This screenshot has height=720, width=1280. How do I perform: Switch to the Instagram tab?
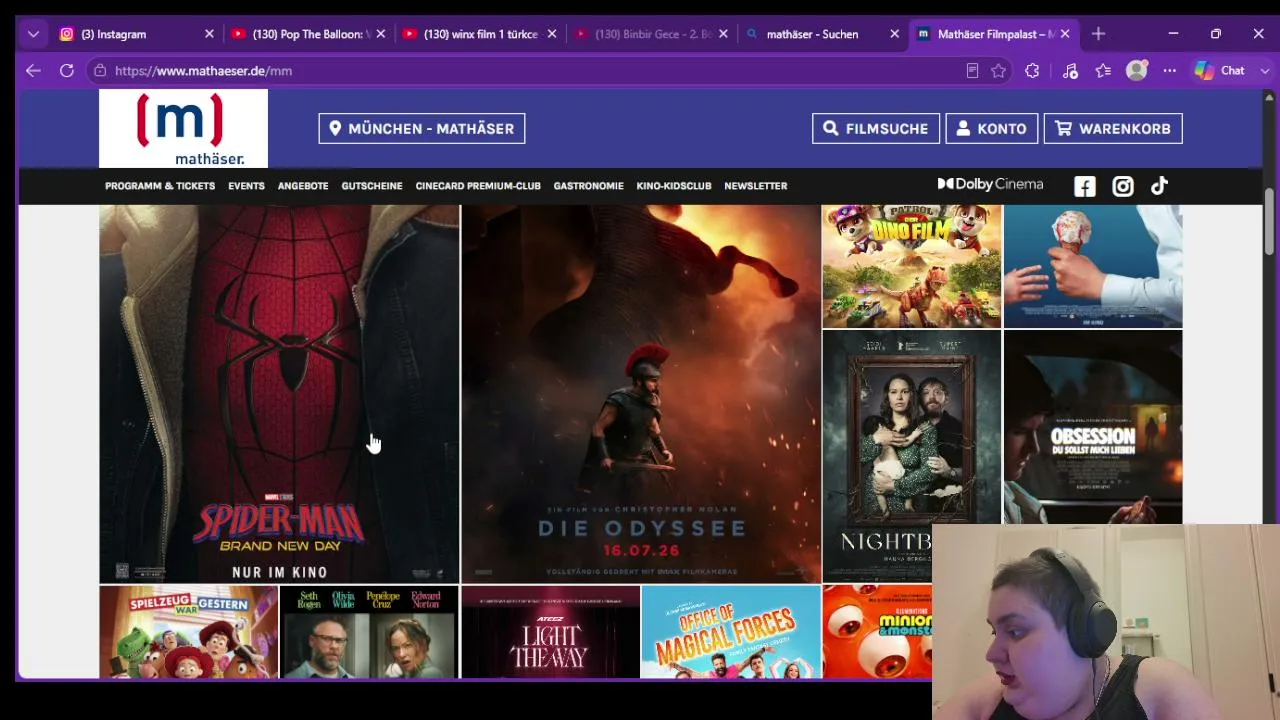click(x=138, y=34)
